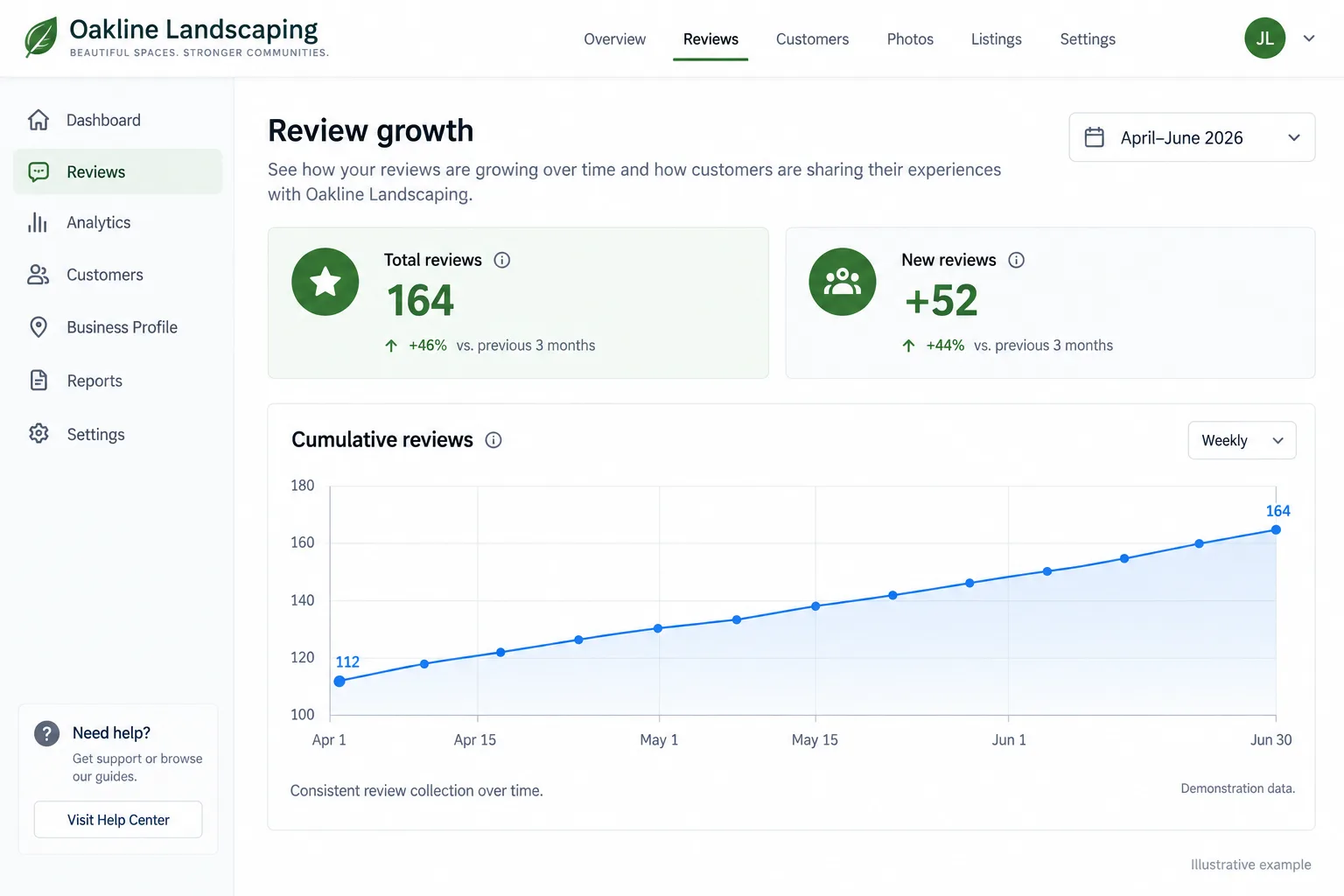Click the info icon beside New reviews

point(1016,260)
